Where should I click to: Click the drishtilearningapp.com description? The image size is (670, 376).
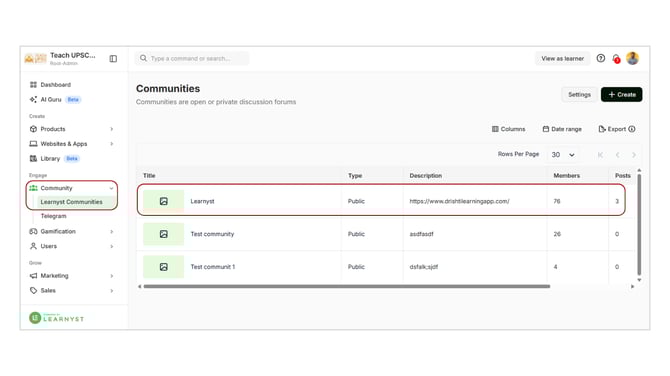click(459, 201)
